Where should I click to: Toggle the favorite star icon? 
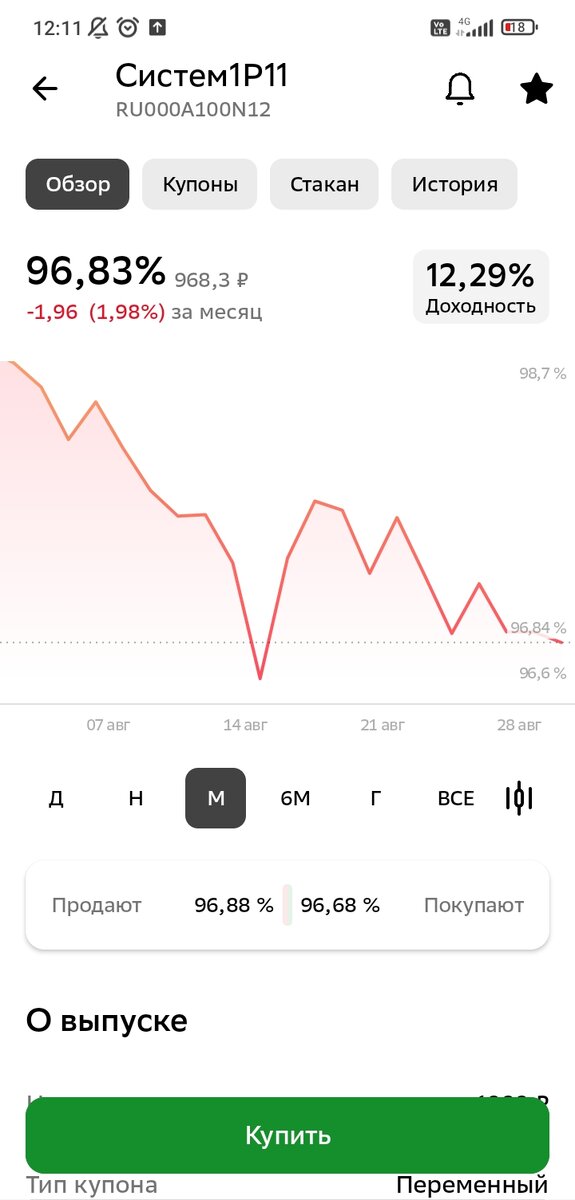pos(537,89)
